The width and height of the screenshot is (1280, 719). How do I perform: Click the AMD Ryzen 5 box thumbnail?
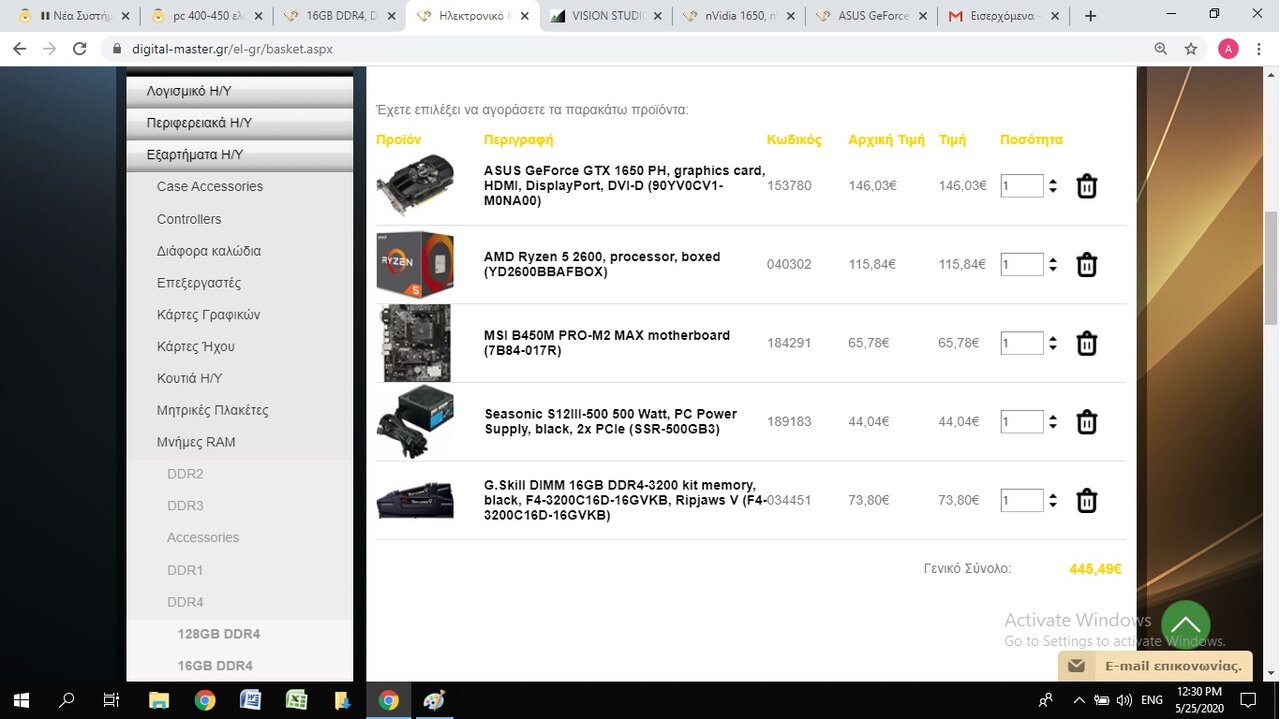(x=415, y=264)
